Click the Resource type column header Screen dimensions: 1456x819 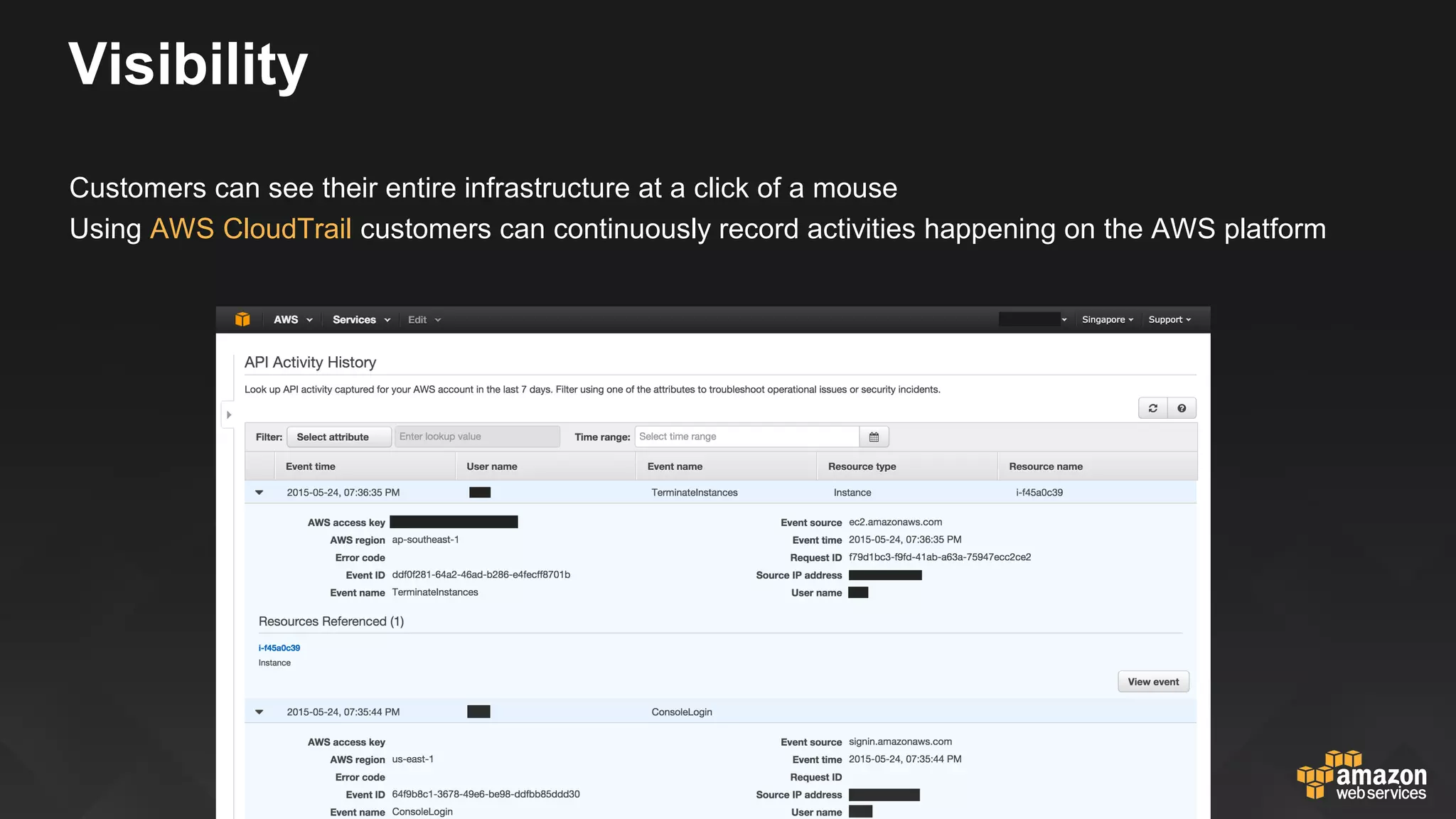tap(907, 466)
